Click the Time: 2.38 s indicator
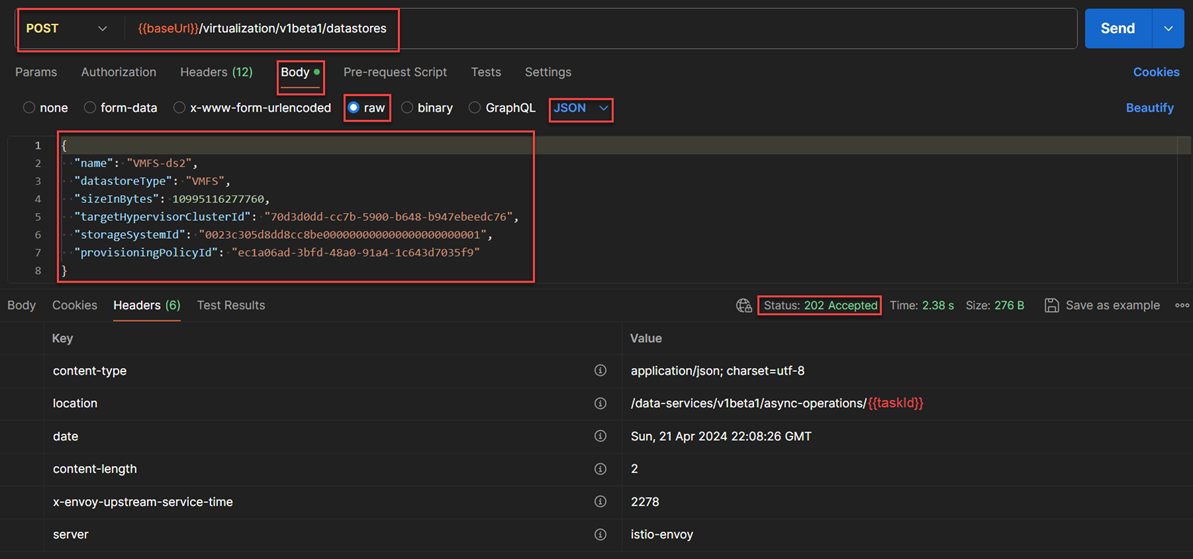 [x=922, y=306]
